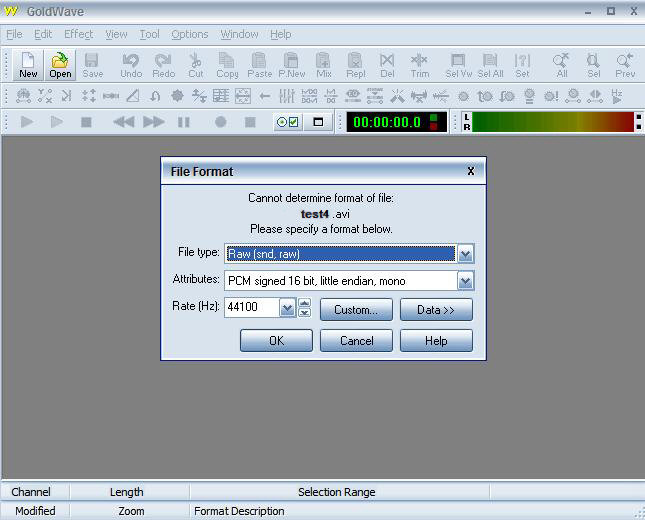
Task: Click the second (user) Play button
Action: click(57, 122)
